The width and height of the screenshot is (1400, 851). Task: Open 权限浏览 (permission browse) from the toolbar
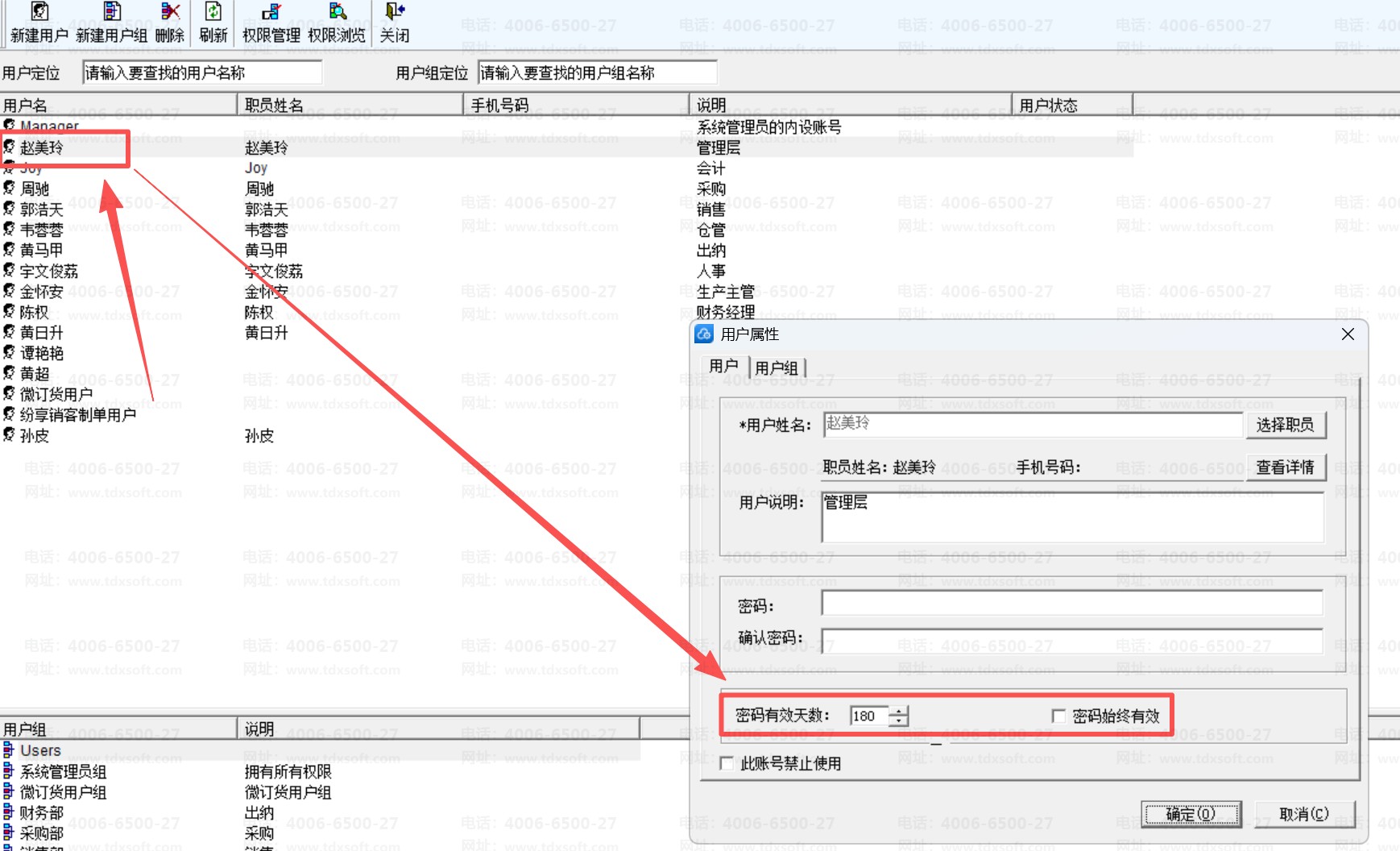coord(337,23)
